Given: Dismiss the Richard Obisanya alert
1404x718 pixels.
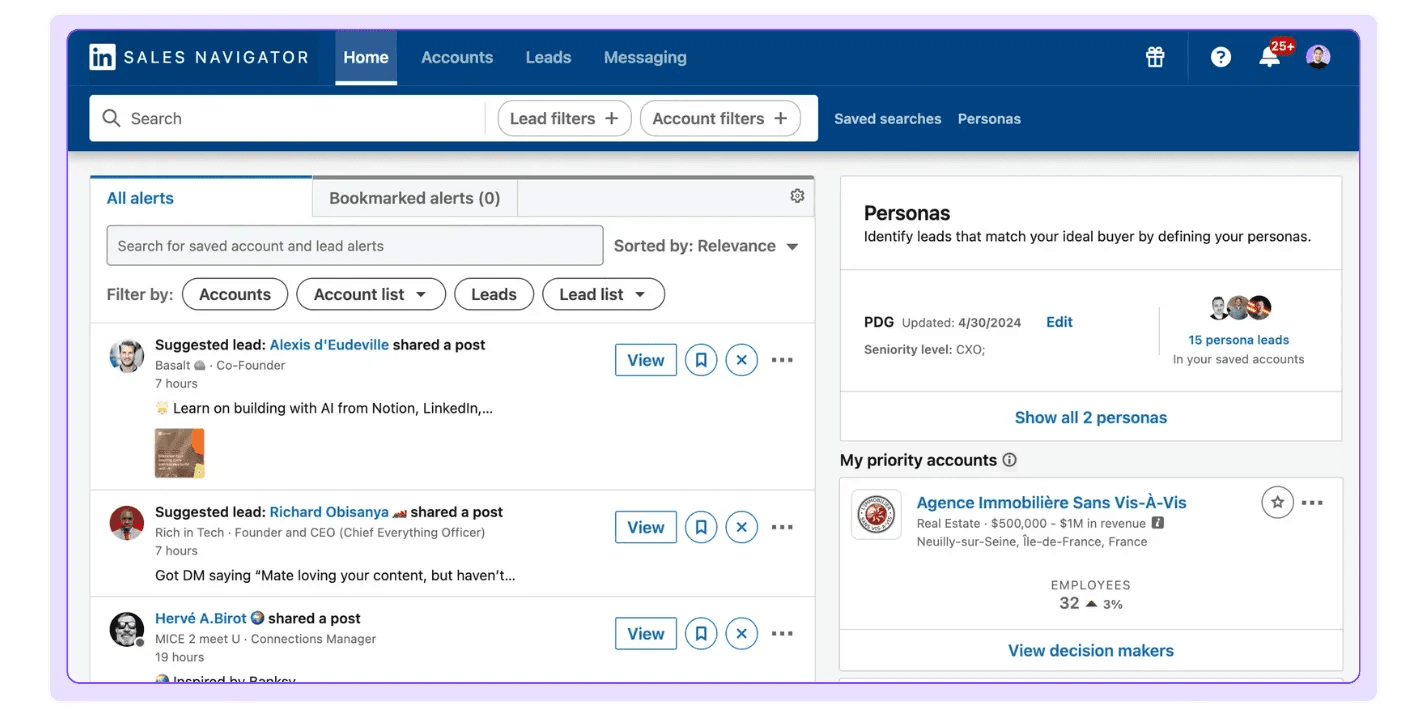Looking at the screenshot, I should click(x=741, y=527).
